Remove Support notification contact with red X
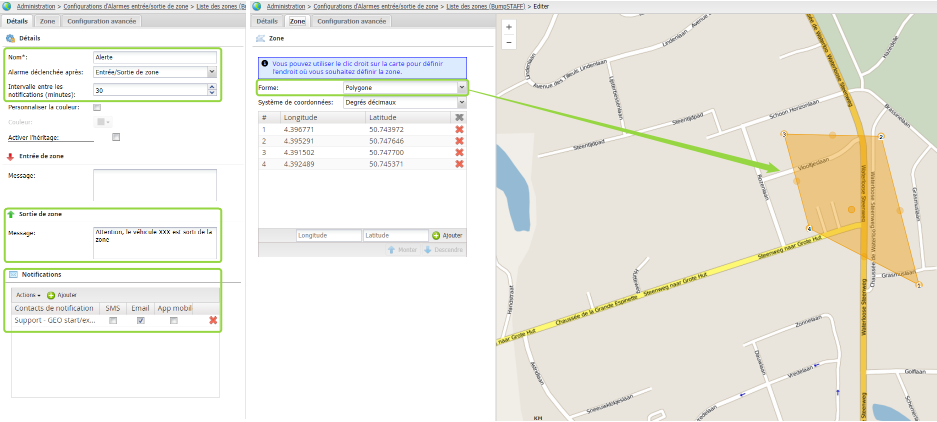937x422 pixels. coord(213,320)
